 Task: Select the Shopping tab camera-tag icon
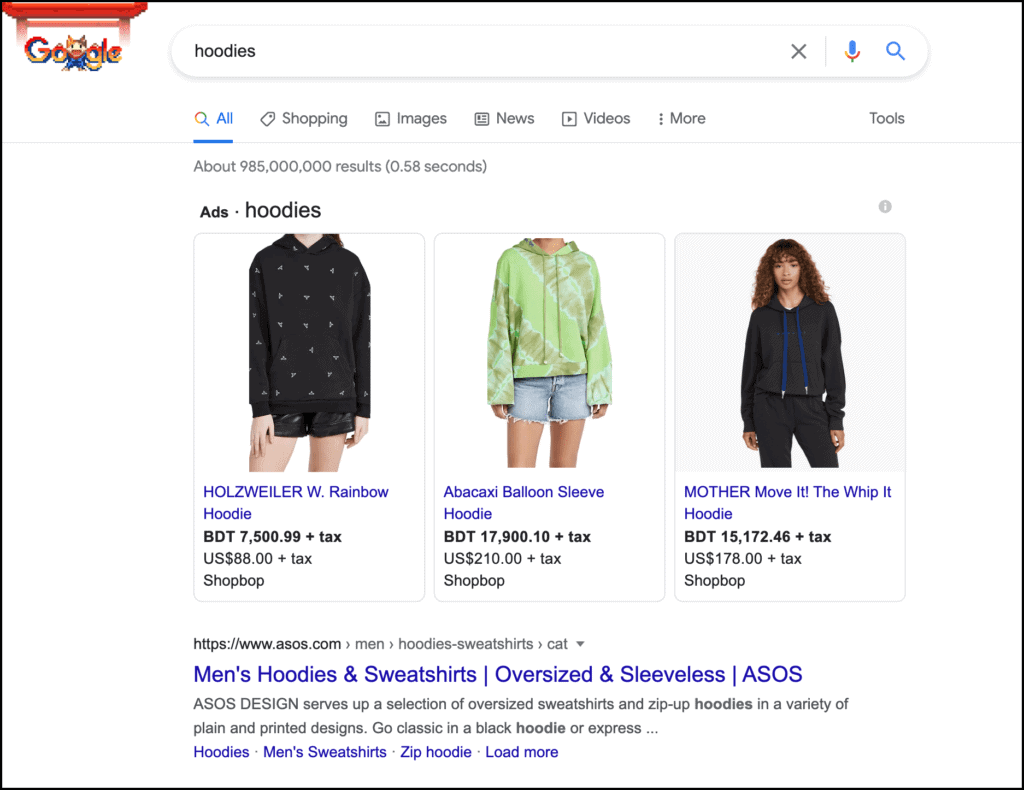(268, 118)
